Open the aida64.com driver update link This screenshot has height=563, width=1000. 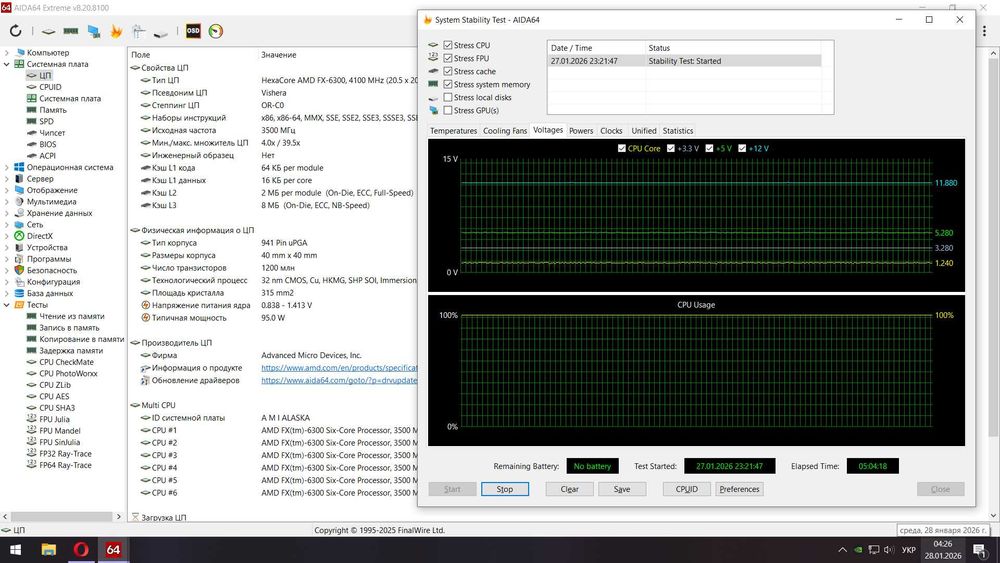click(339, 381)
